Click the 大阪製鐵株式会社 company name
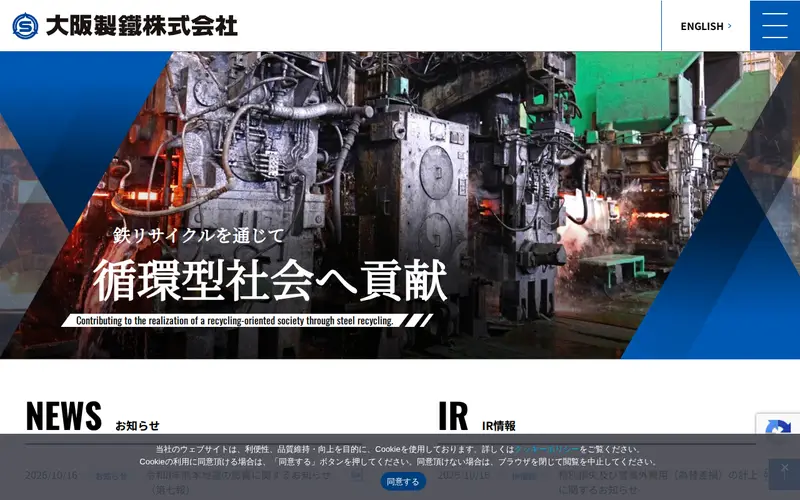Viewport: 800px width, 500px height. pyautogui.click(x=142, y=26)
